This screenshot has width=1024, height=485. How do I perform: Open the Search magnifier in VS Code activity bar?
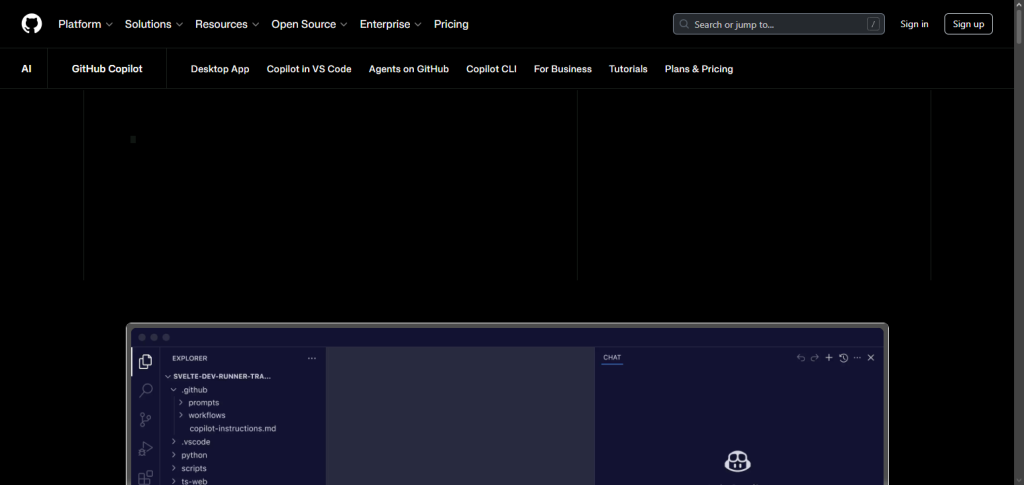pyautogui.click(x=146, y=390)
